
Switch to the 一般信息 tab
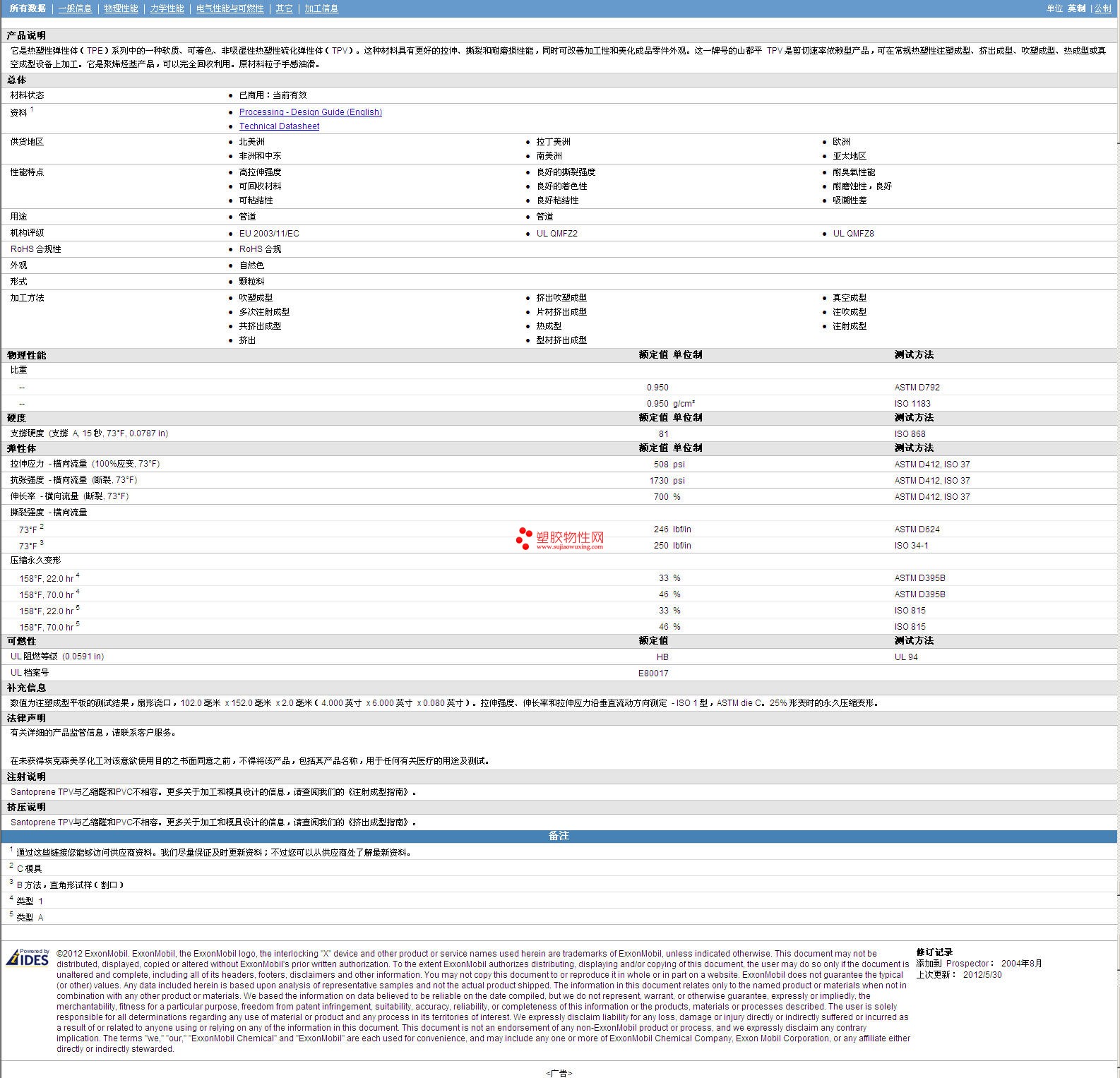point(75,8)
